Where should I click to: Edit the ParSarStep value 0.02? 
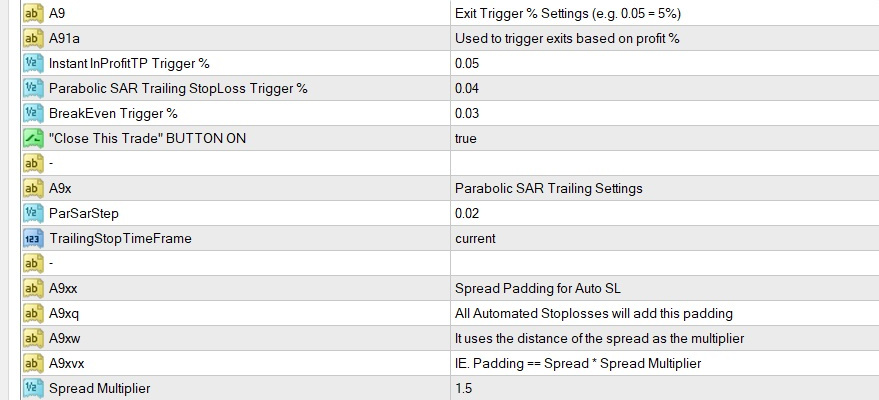pos(466,213)
